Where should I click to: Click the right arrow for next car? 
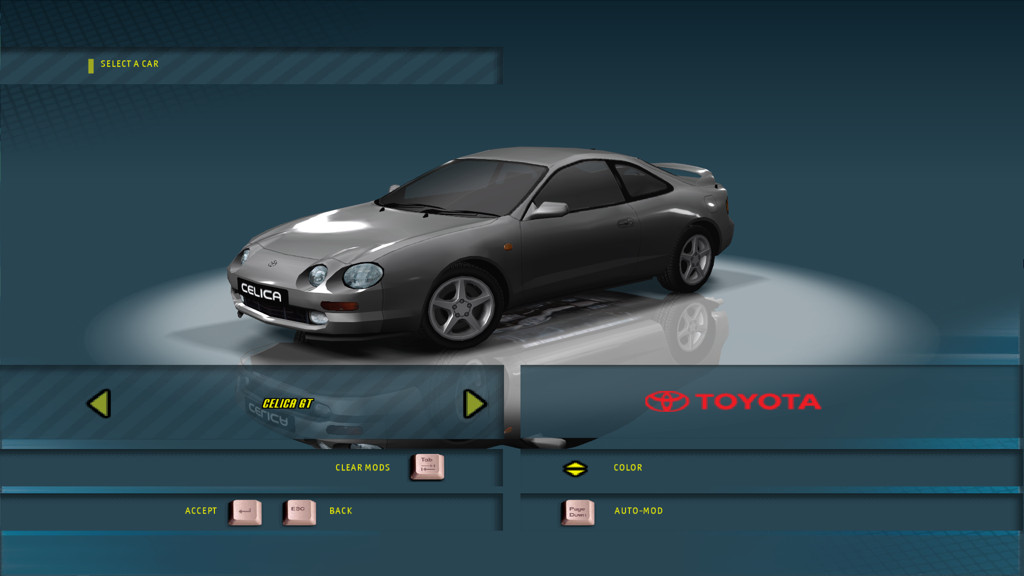475,404
